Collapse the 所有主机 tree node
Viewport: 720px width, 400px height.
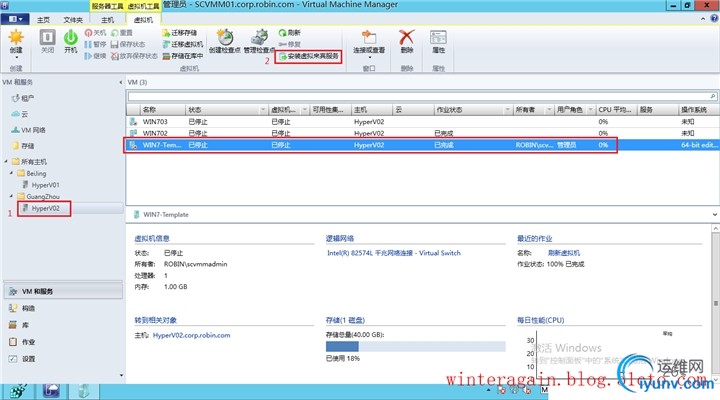click(6, 162)
